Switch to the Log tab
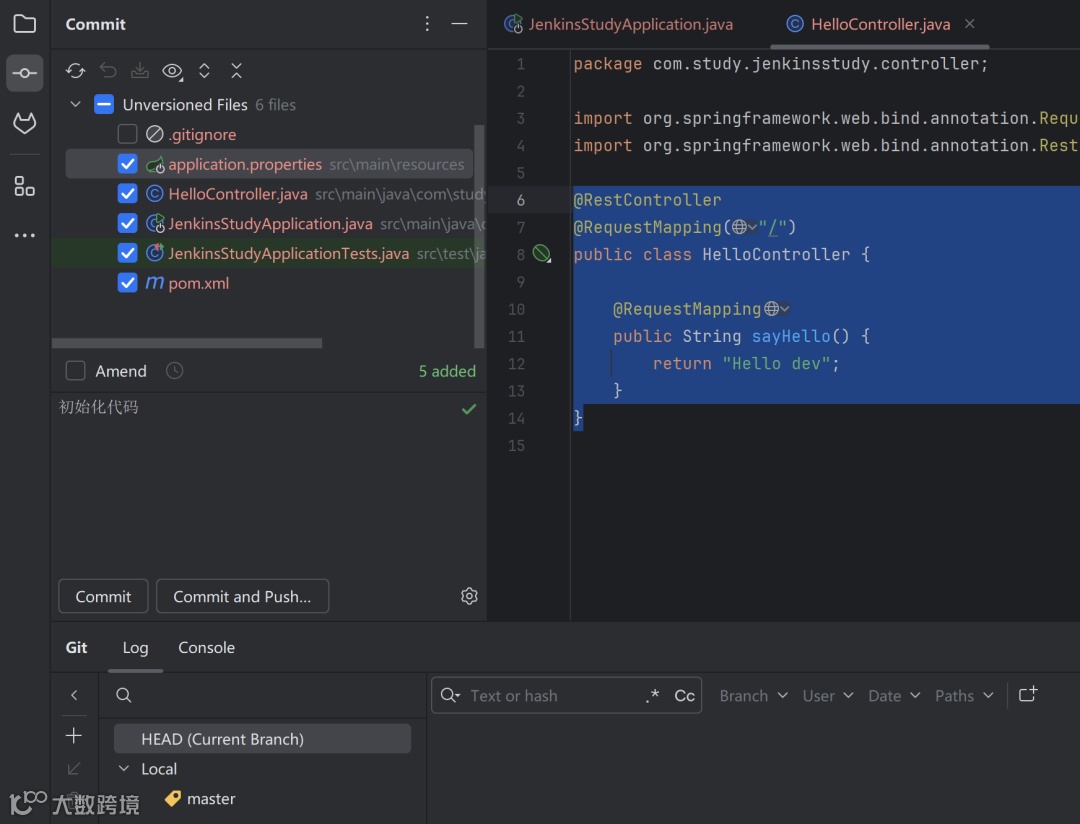Viewport: 1080px width, 824px height. click(135, 648)
